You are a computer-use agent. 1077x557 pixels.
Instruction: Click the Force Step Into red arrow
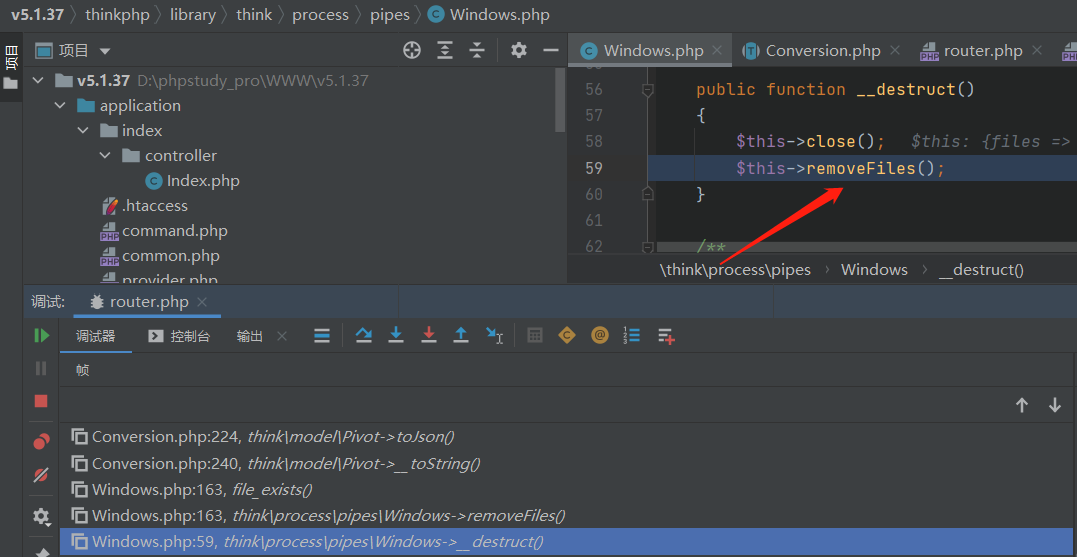tap(429, 335)
